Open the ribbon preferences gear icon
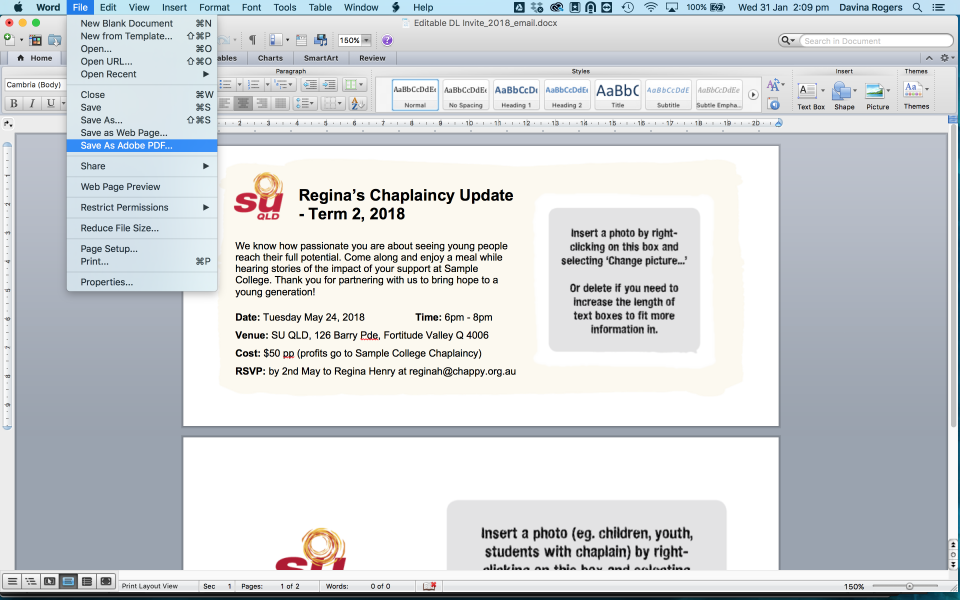Image resolution: width=960 pixels, height=600 pixels. coord(945,58)
